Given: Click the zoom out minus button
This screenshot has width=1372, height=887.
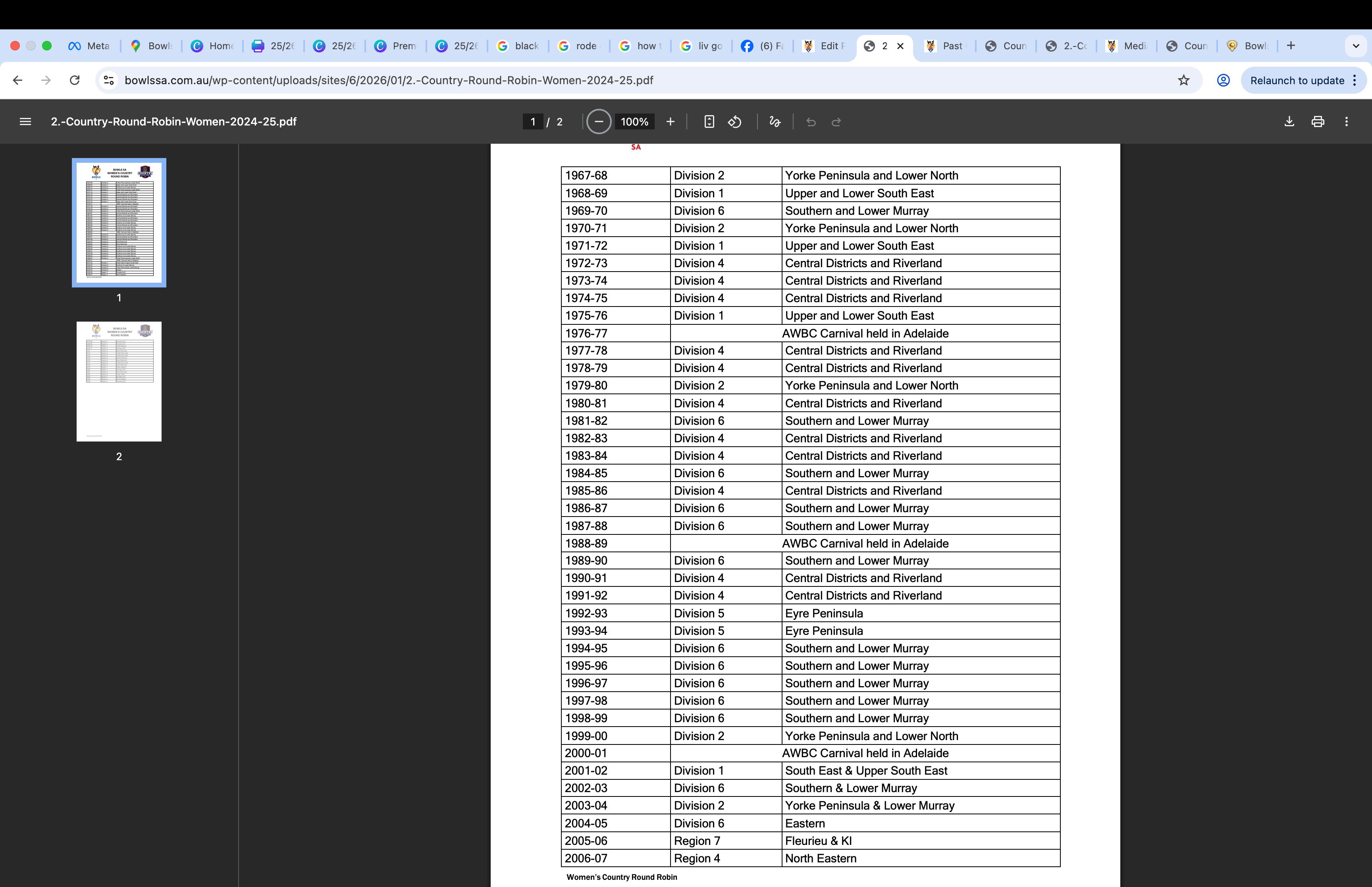Looking at the screenshot, I should tap(599, 121).
